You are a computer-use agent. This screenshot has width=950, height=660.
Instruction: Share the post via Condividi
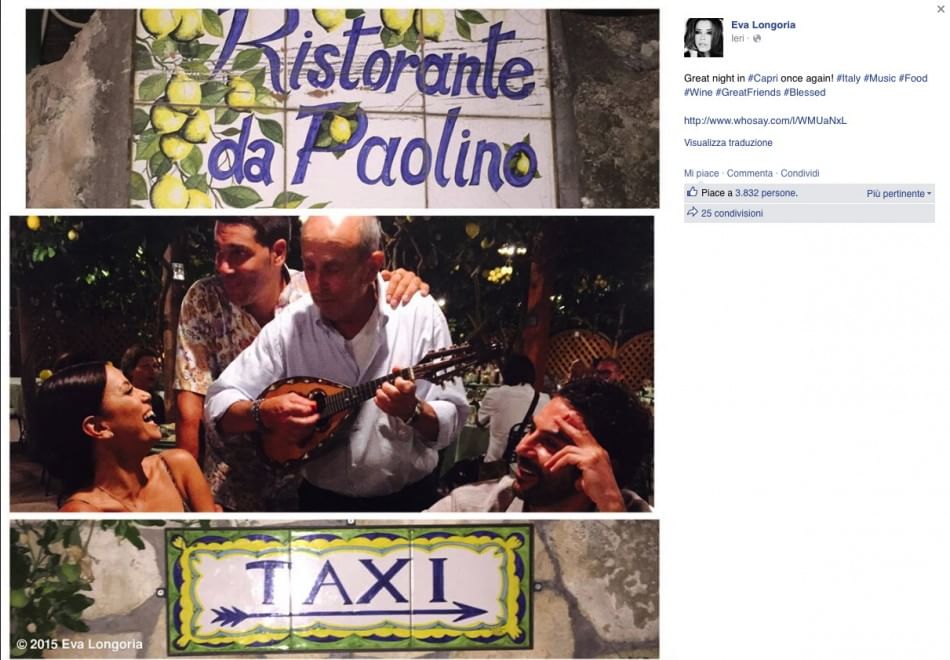(800, 173)
